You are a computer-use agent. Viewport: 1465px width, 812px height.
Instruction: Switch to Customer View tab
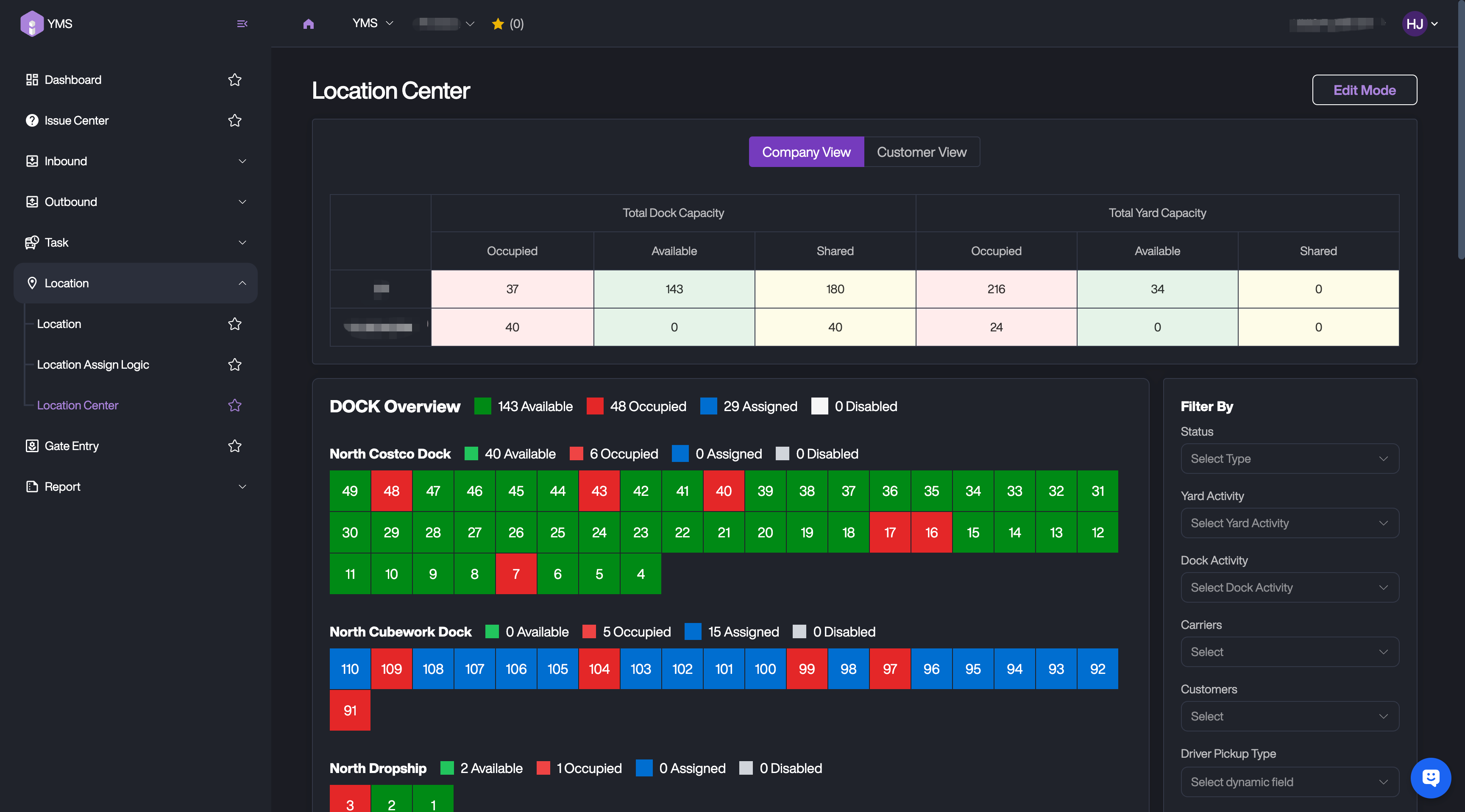pos(921,152)
